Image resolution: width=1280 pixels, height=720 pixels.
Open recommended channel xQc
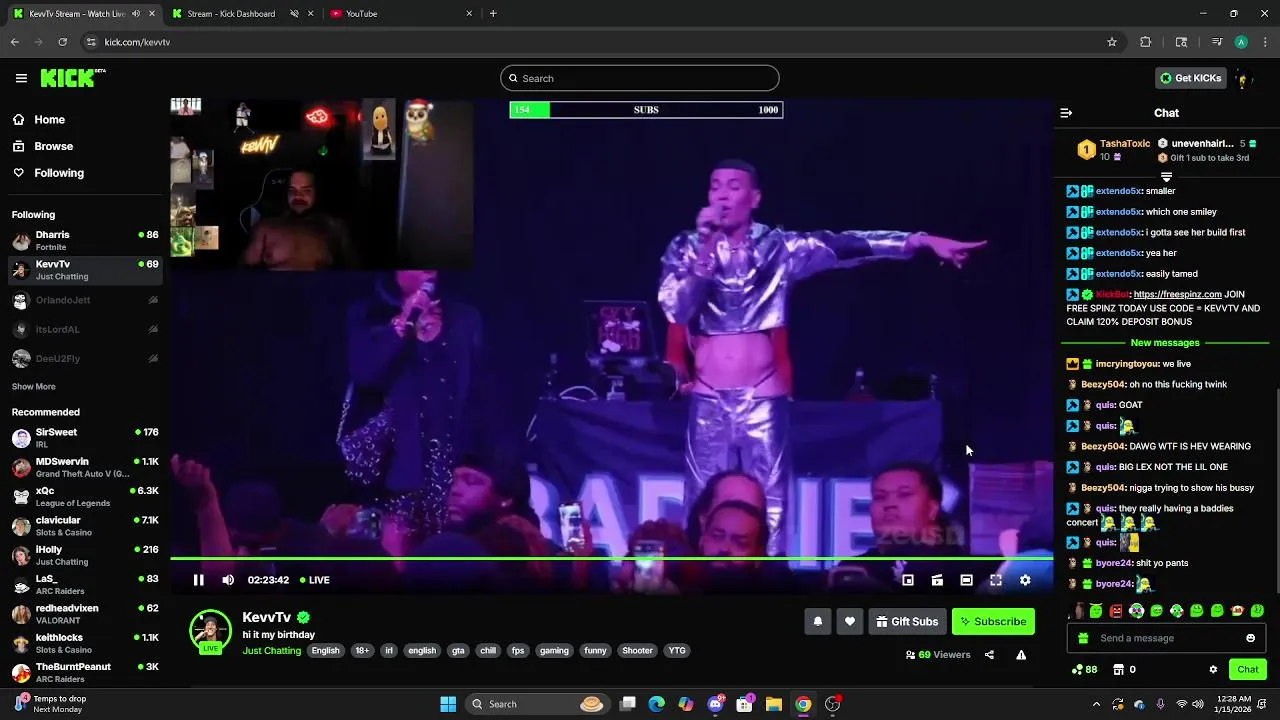85,497
